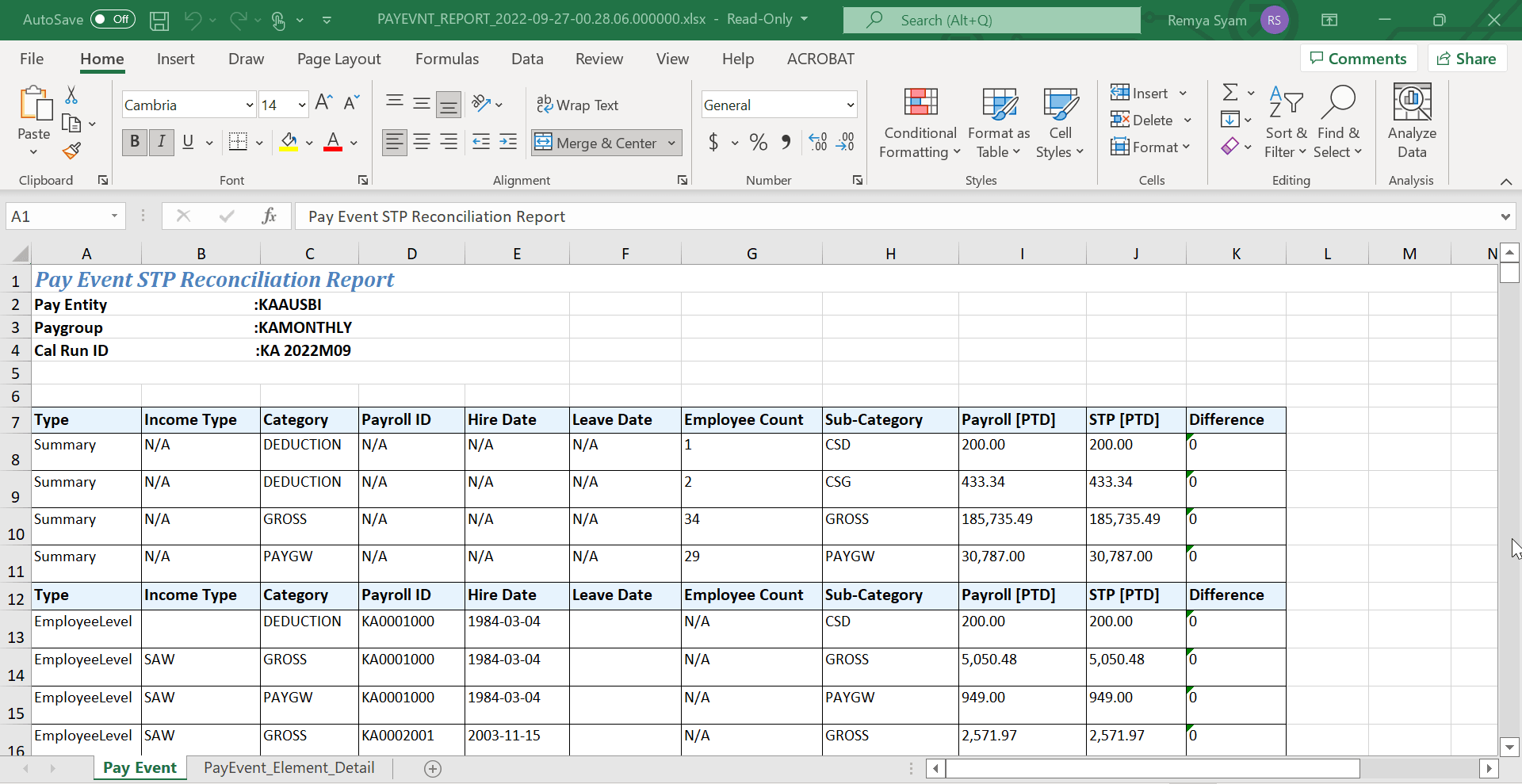Apply bold formatting
This screenshot has height=784, width=1522.
pos(133,143)
